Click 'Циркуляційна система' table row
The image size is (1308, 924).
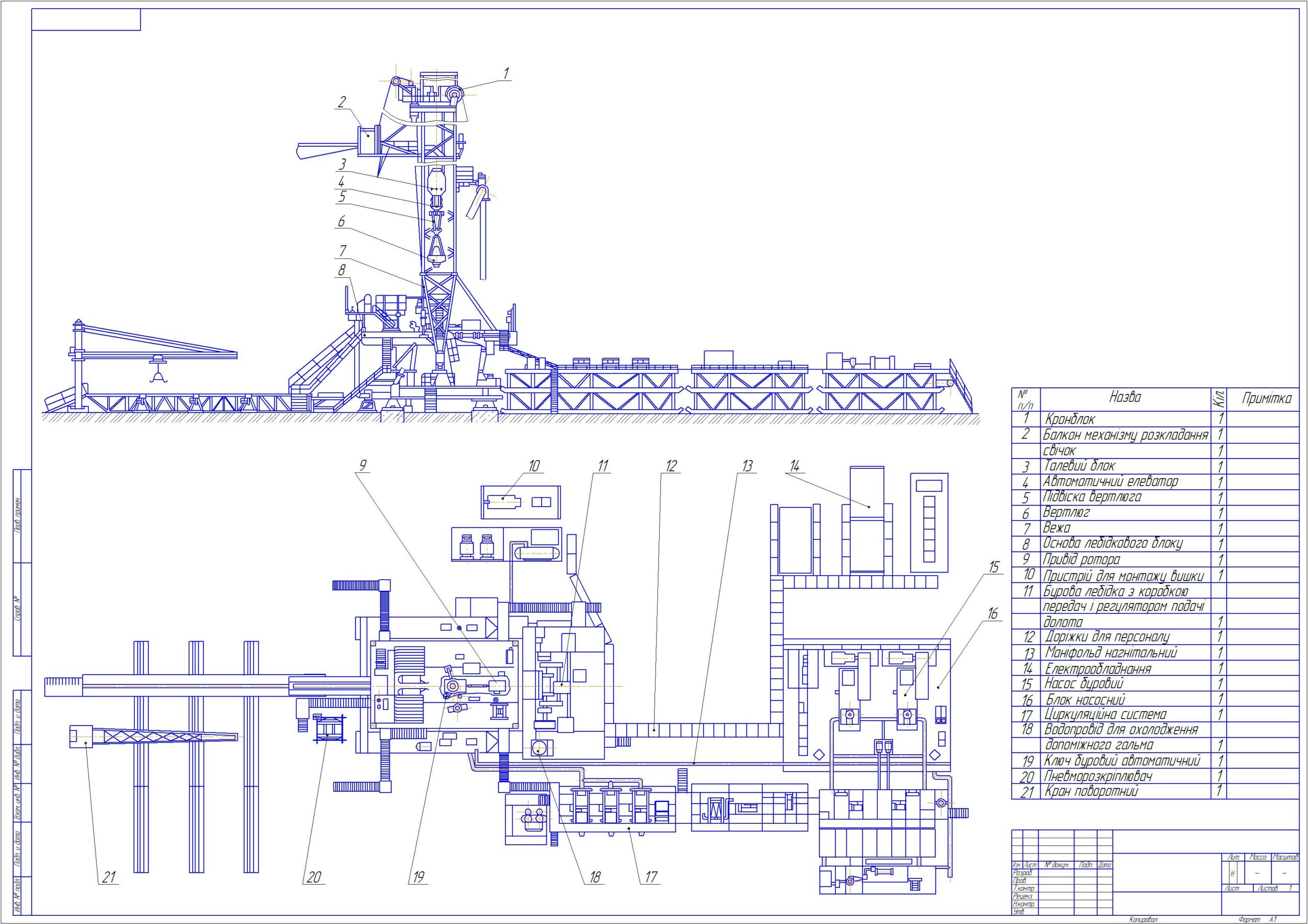click(1106, 715)
